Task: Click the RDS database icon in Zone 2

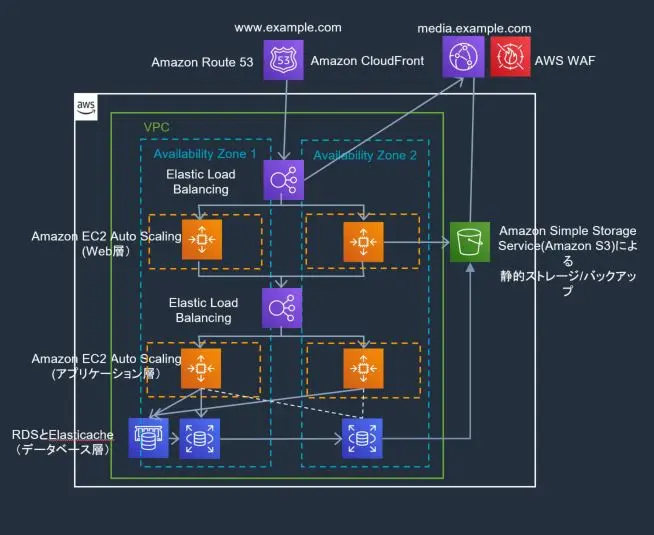Action: click(362, 439)
